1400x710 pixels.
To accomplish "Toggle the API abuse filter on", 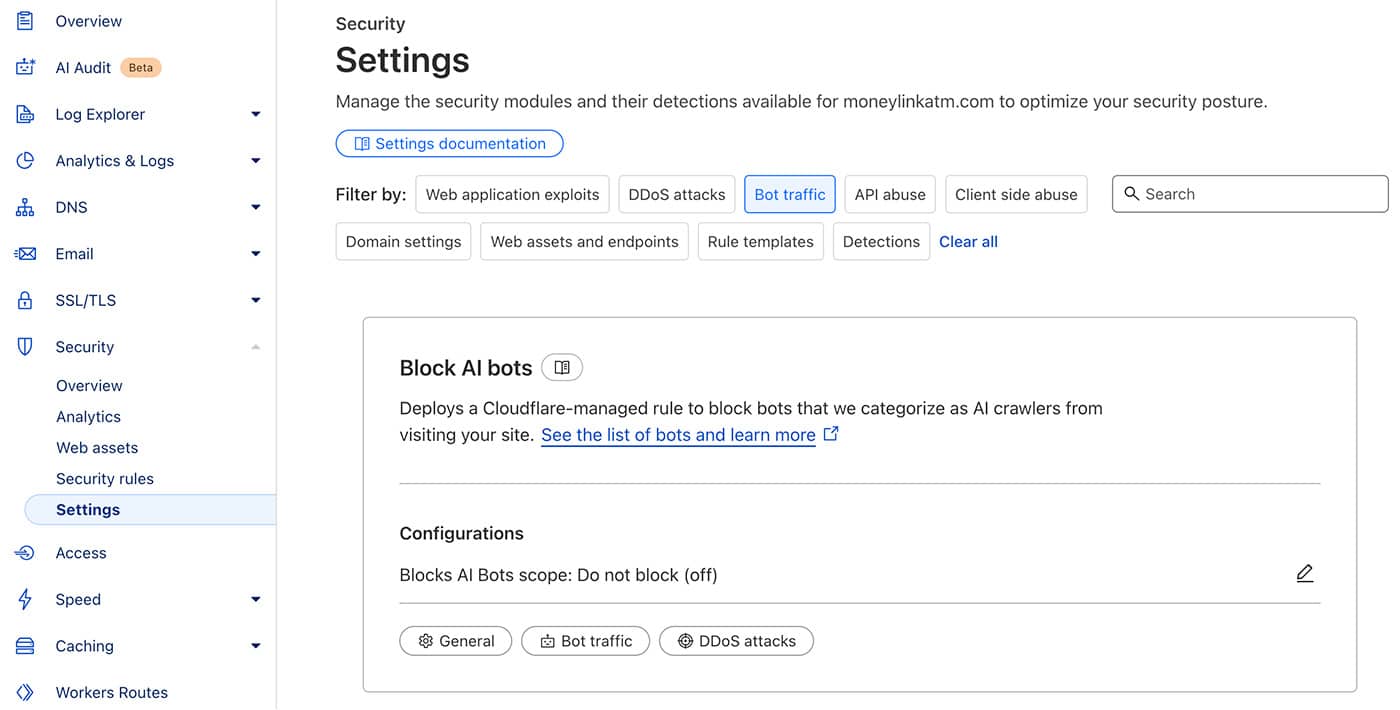I will [x=889, y=194].
